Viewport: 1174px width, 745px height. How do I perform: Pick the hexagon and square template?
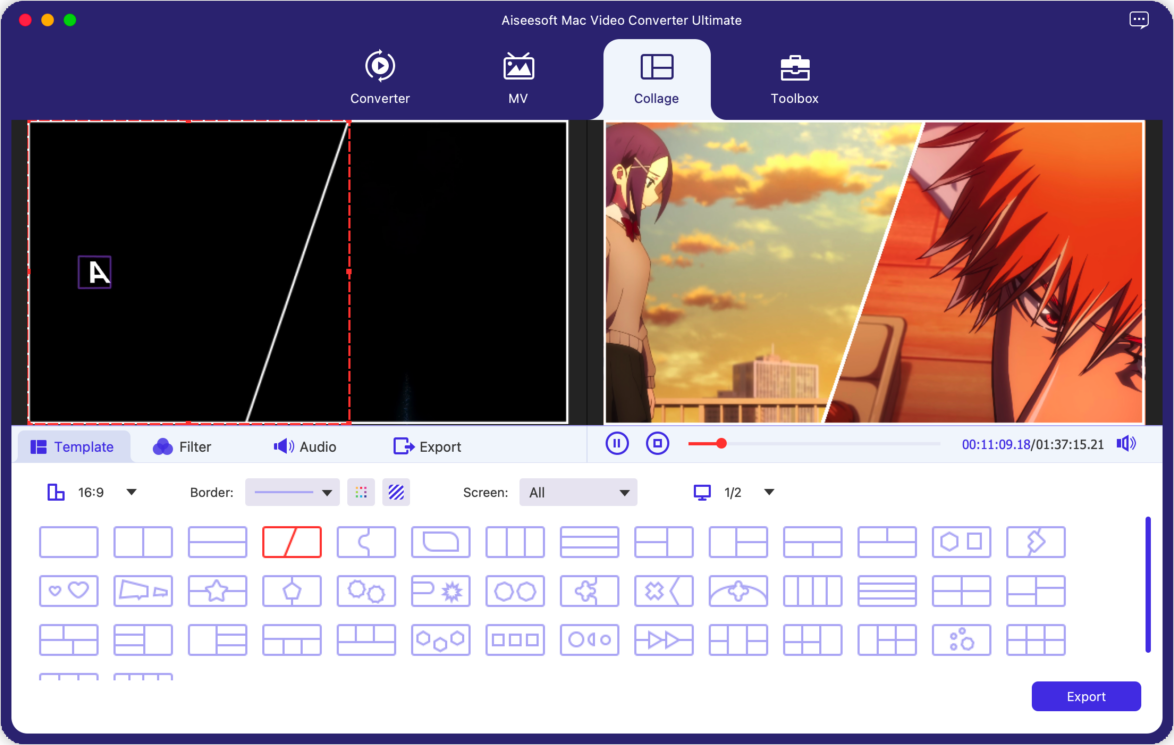coord(961,542)
